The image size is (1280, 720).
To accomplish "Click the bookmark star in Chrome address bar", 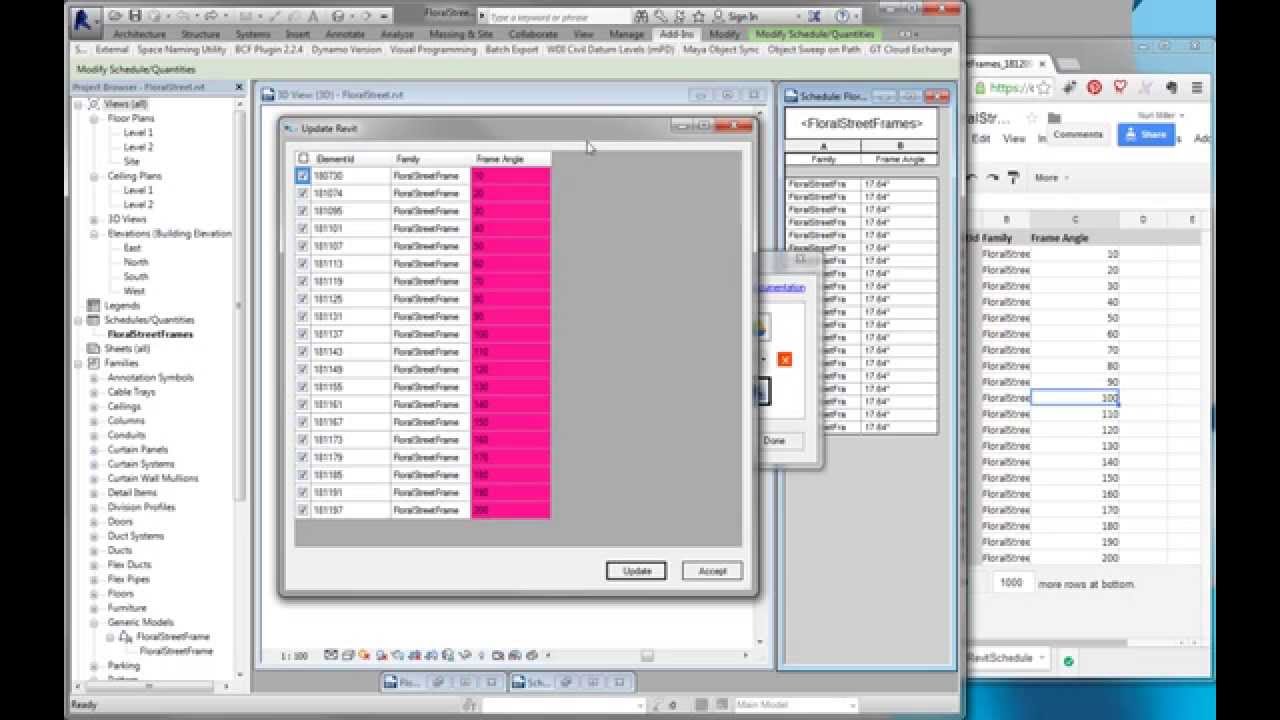I will point(1044,88).
